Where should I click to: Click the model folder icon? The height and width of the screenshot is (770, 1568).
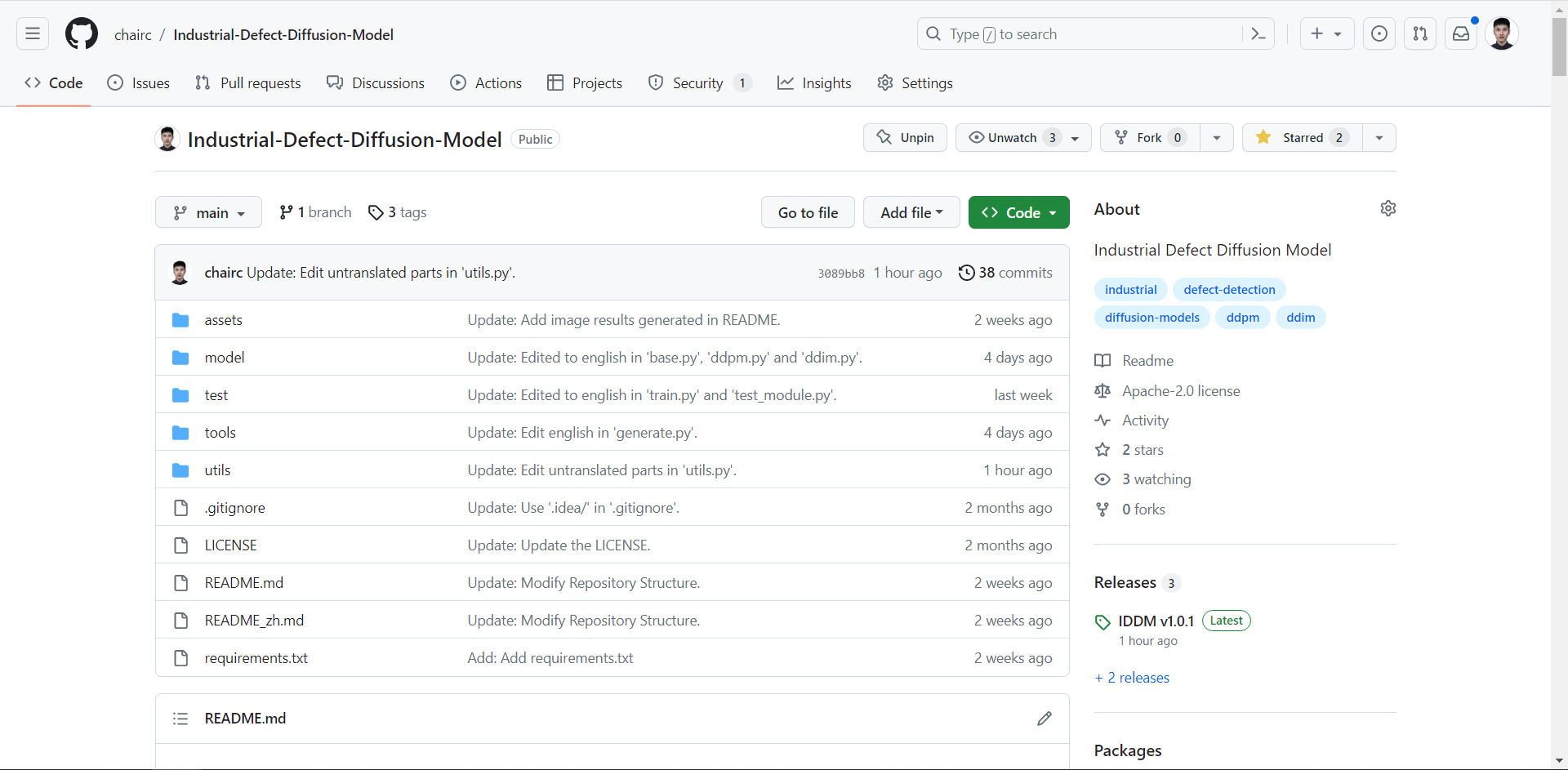click(180, 358)
